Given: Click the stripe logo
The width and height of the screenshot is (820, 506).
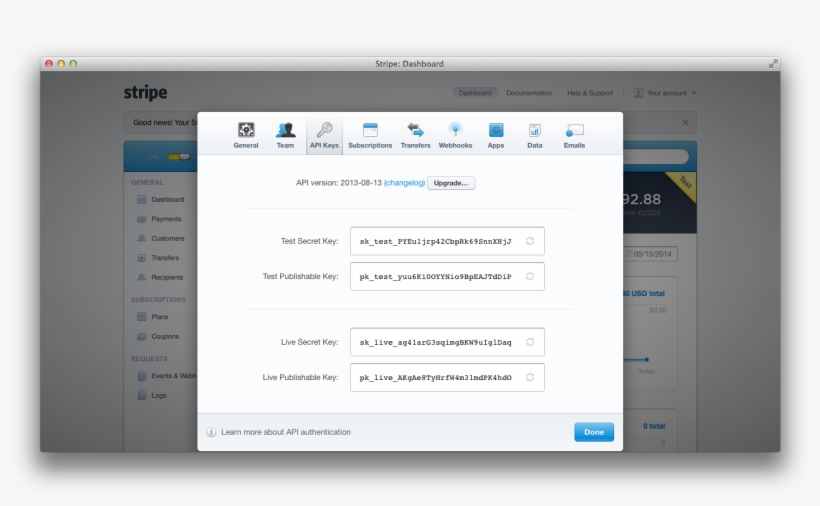Looking at the screenshot, I should pos(145,93).
